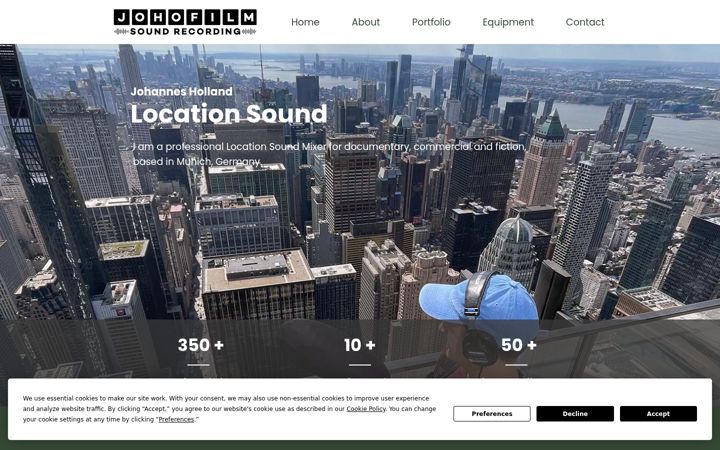Open the Cookie Policy link
This screenshot has width=720, height=450.
pyautogui.click(x=366, y=409)
